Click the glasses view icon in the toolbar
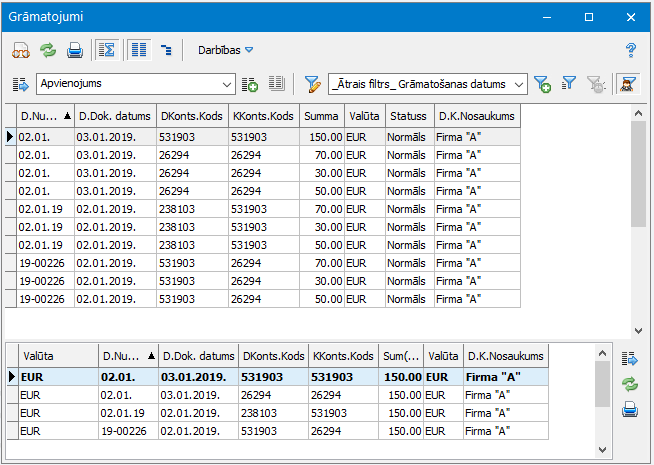This screenshot has width=654, height=465. click(20, 50)
